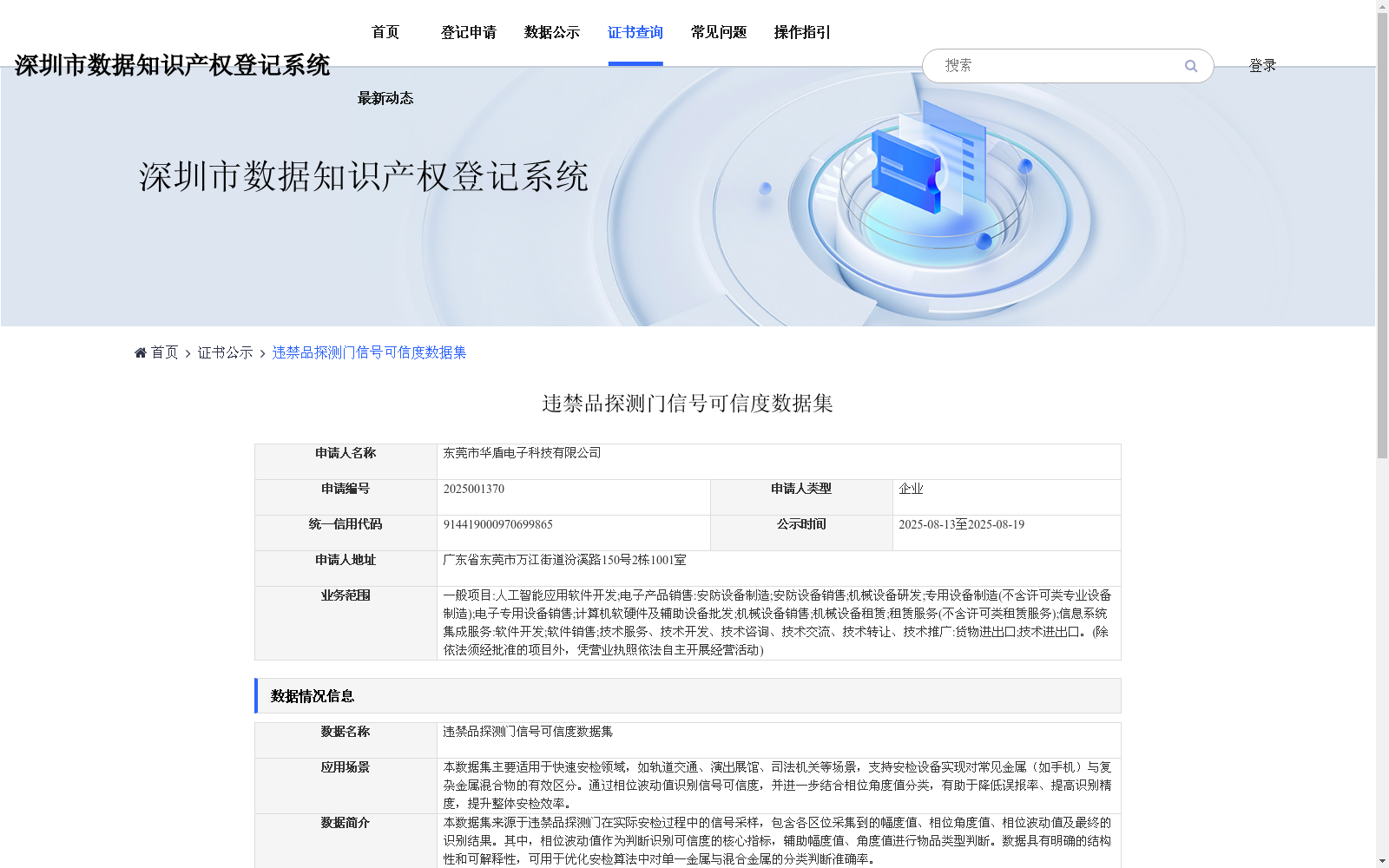This screenshot has width=1389, height=868.
Task: Click the 申请编号 label cell
Action: pyautogui.click(x=346, y=497)
